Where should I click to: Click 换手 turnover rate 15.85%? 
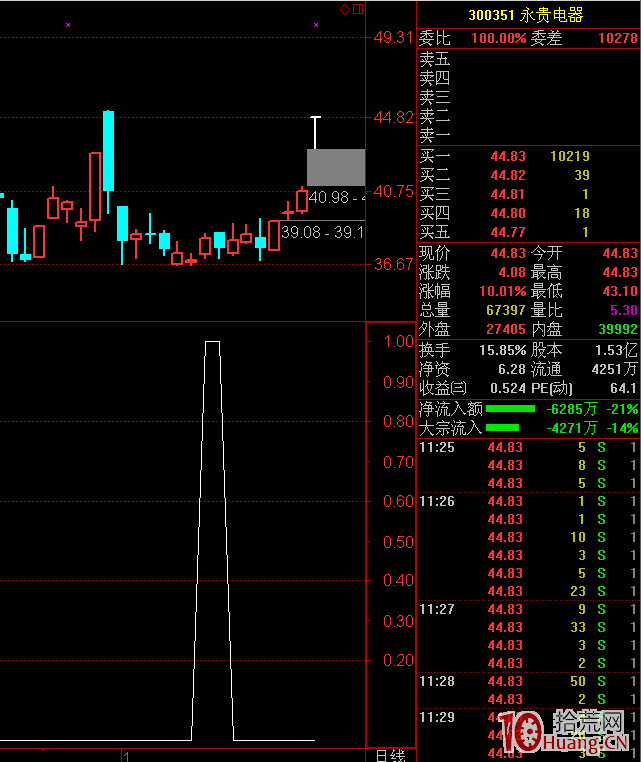(502, 350)
